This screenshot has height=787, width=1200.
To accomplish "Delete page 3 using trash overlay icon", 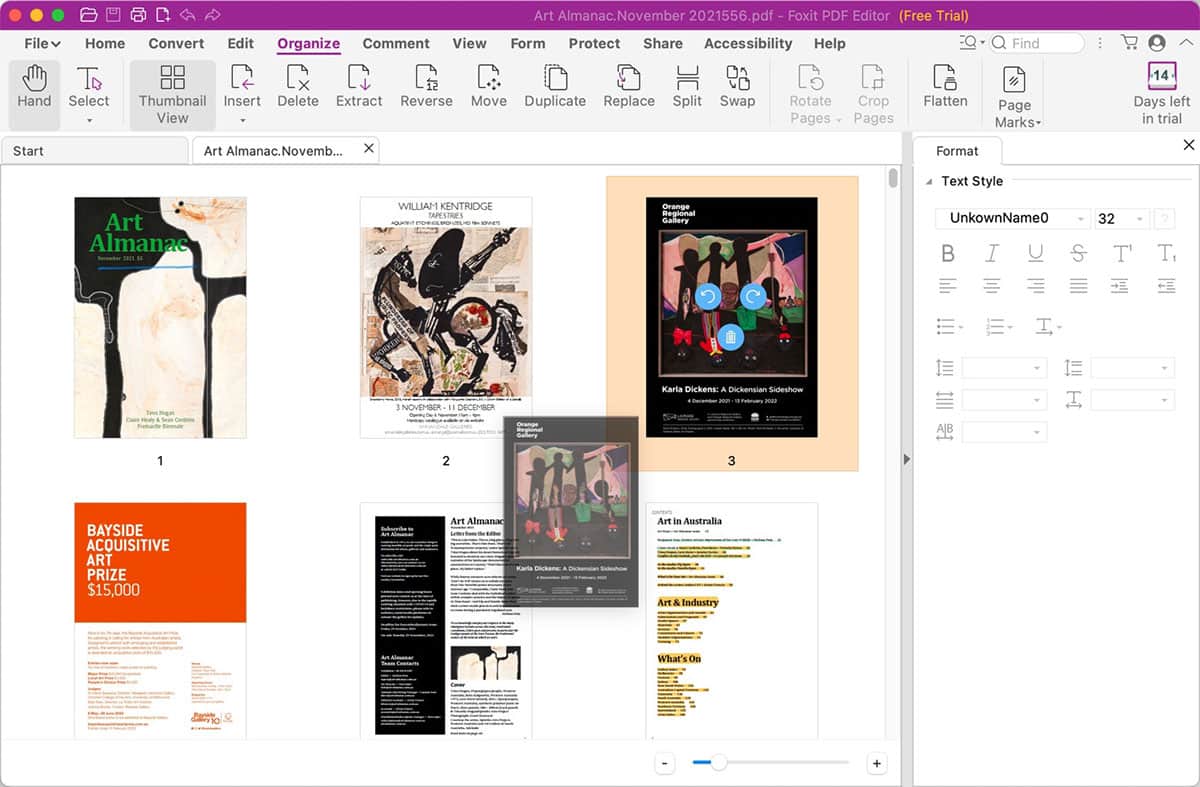I will 731,337.
